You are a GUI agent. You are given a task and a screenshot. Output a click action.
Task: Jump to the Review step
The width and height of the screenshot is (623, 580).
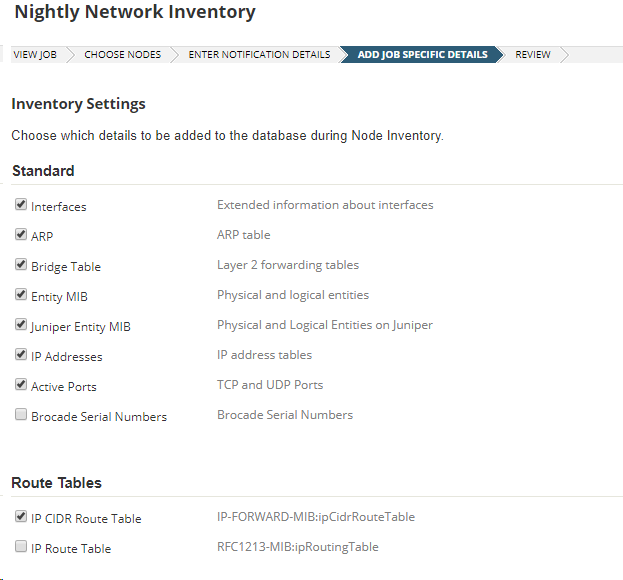pyautogui.click(x=532, y=55)
